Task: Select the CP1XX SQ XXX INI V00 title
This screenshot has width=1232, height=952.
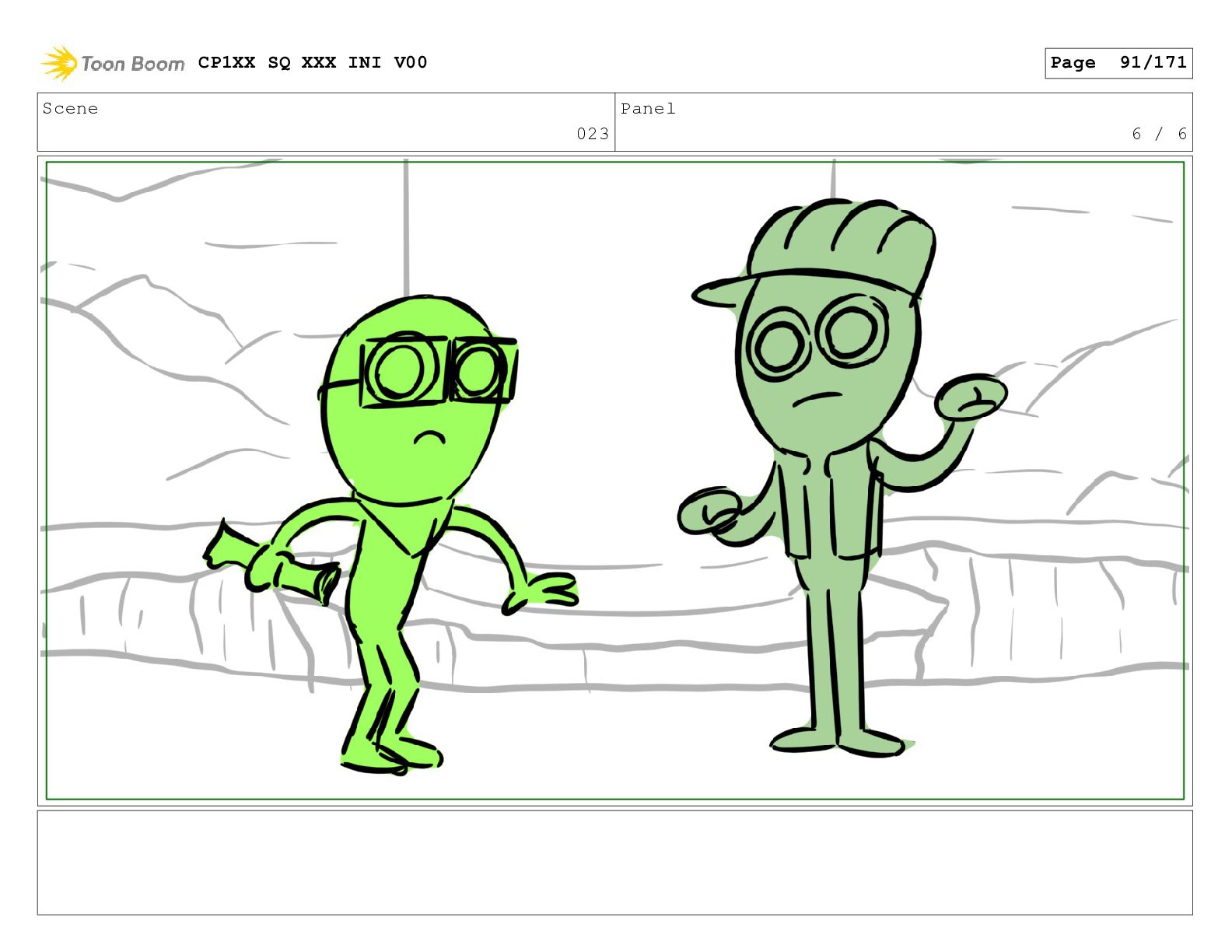Action: [313, 62]
